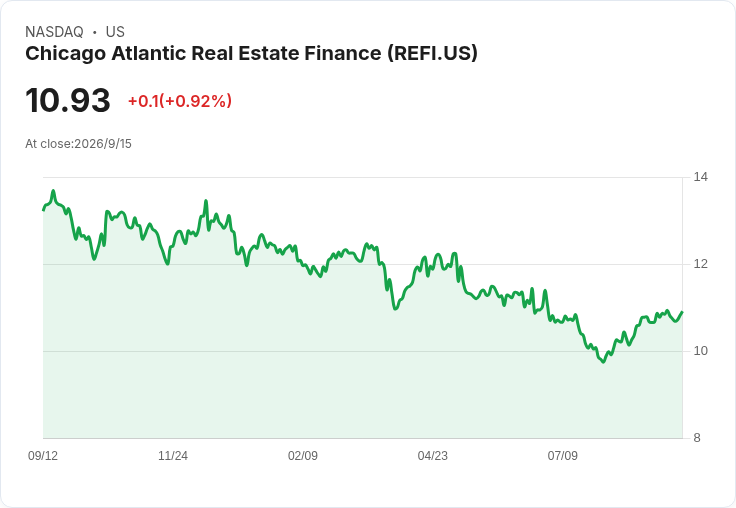Click the US market label
The height and width of the screenshot is (508, 736).
point(115,32)
